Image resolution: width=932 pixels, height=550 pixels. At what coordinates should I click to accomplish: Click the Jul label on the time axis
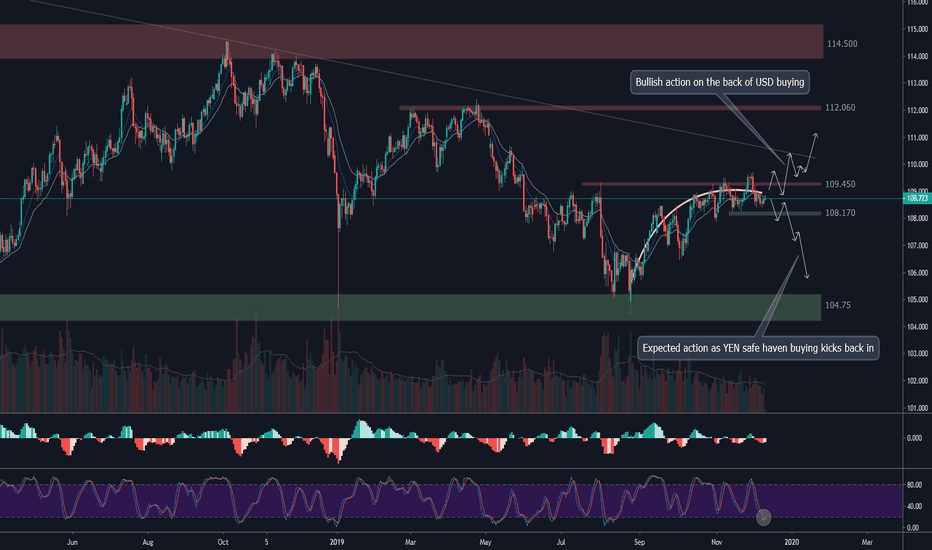(x=561, y=542)
